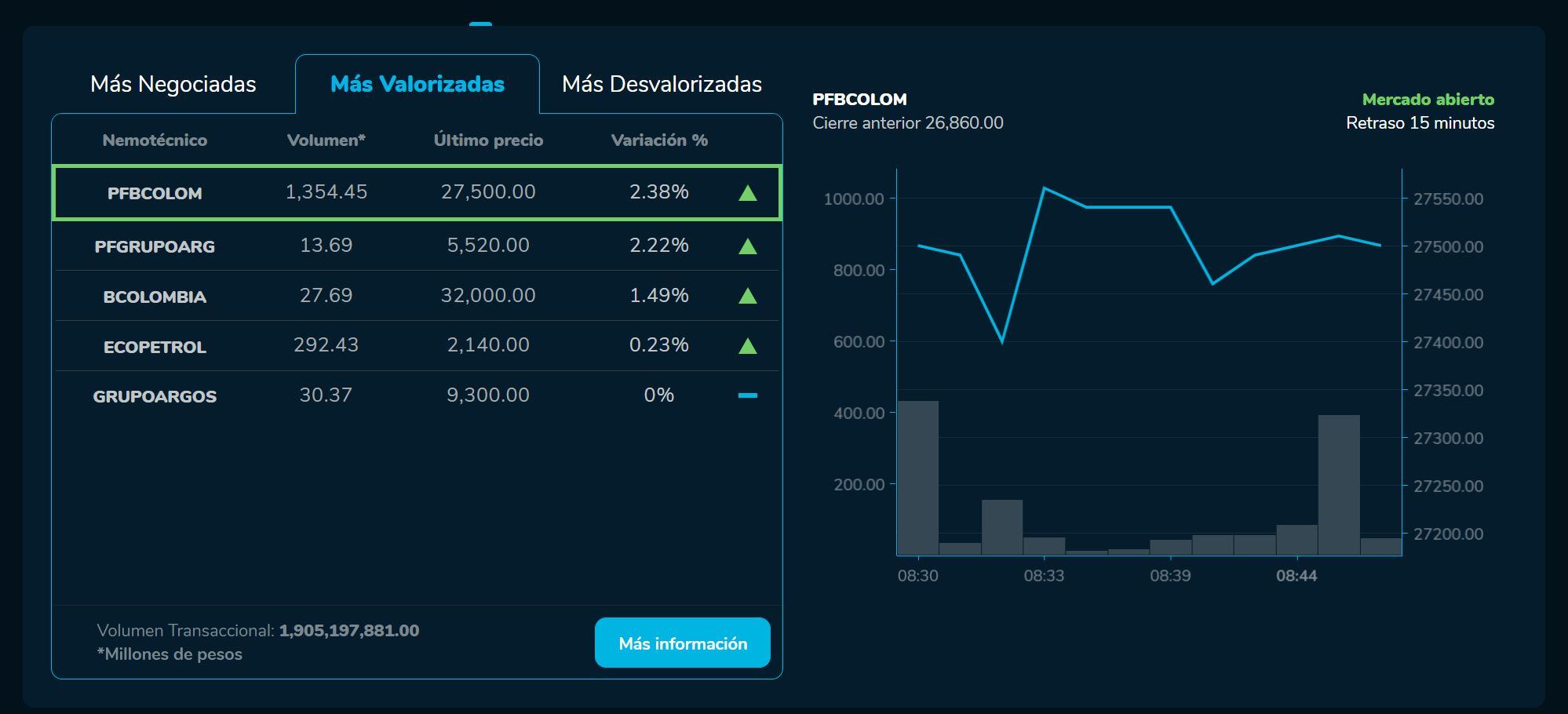This screenshot has height=714, width=1568.
Task: Choose the BCOLOMBIA ticker name
Action: [x=155, y=297]
